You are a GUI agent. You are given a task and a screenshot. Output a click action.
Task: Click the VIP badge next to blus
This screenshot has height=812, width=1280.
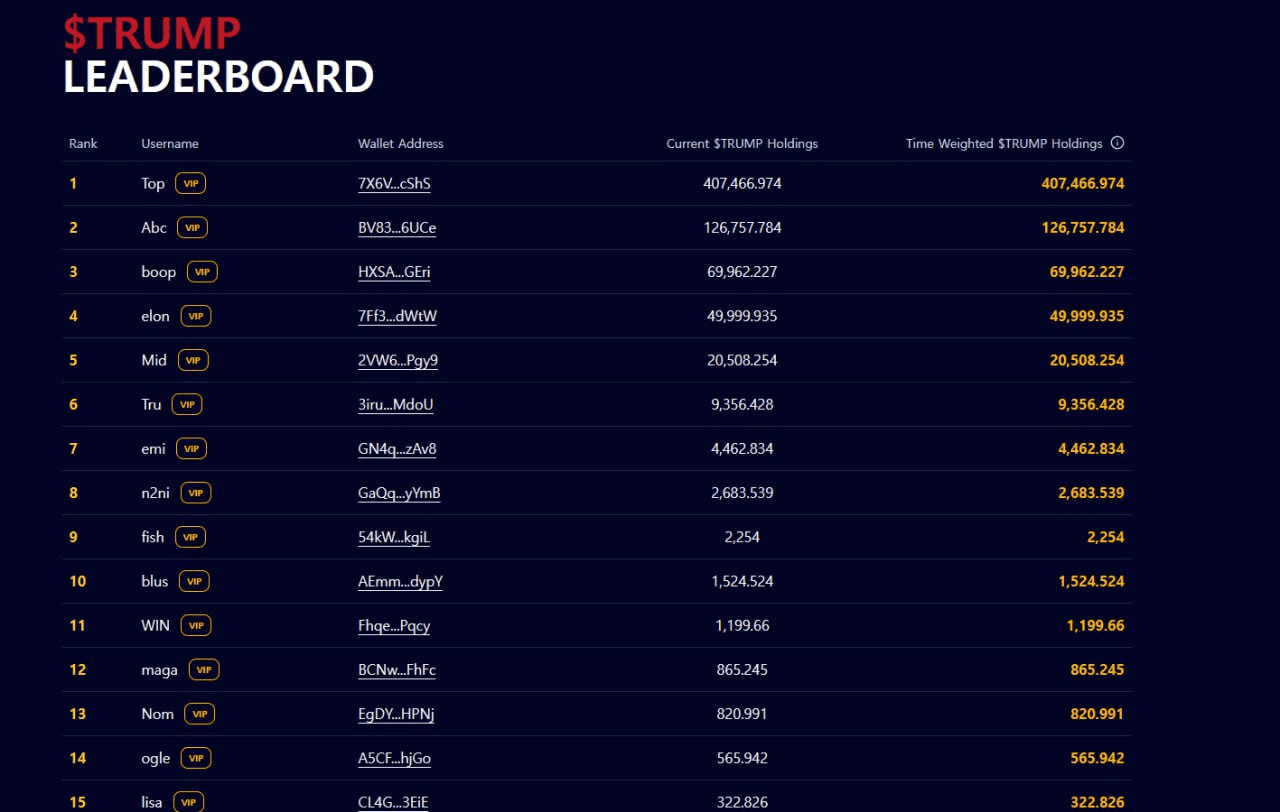(195, 581)
